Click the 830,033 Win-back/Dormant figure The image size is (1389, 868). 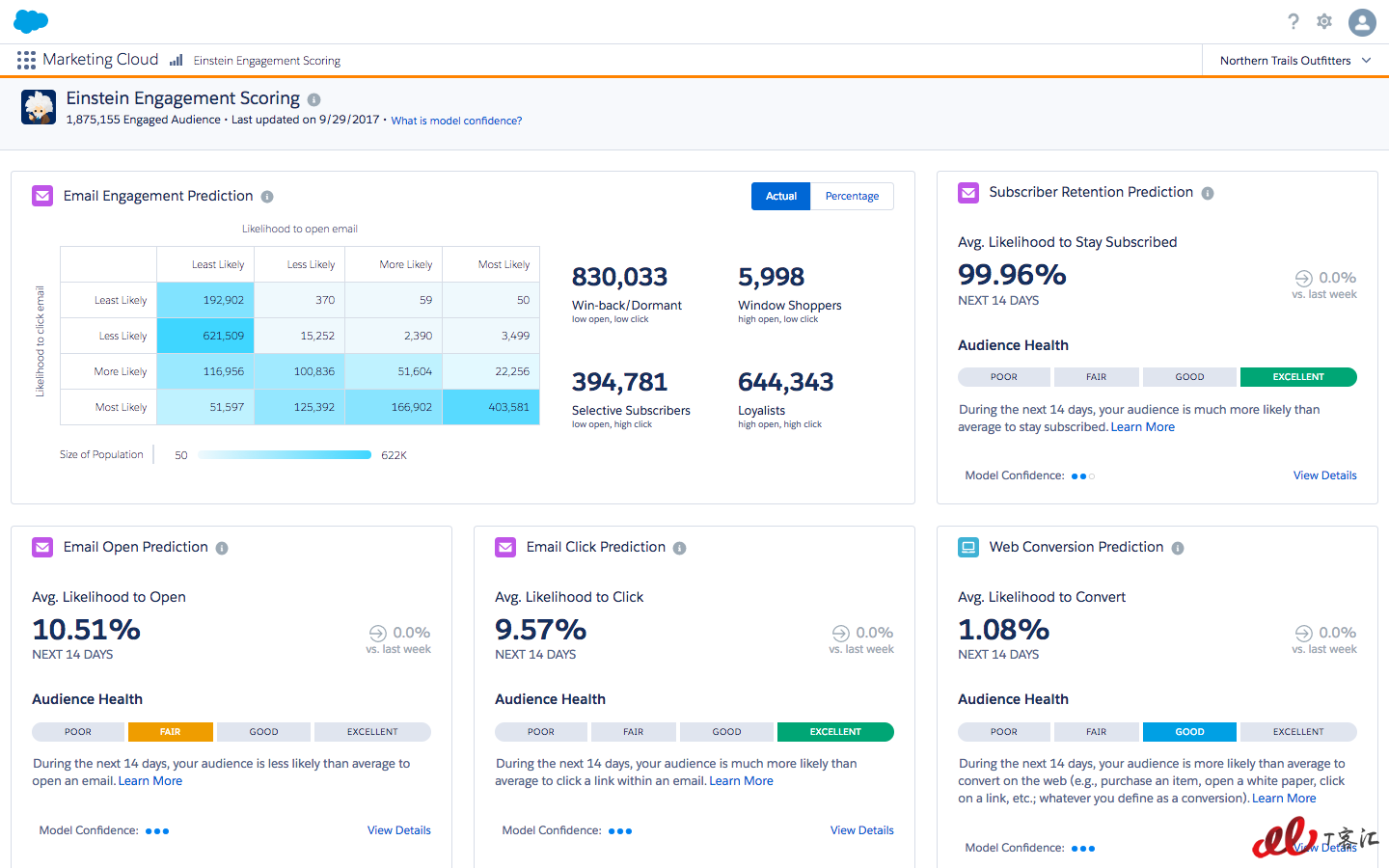(x=619, y=278)
